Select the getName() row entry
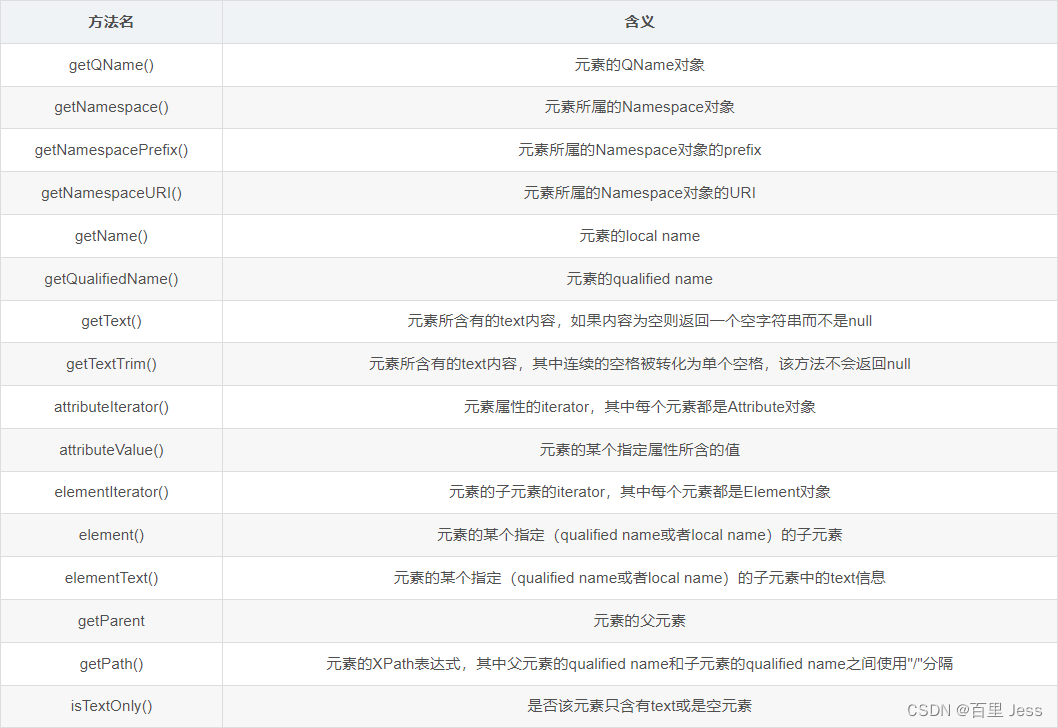1058x728 pixels. [x=111, y=236]
